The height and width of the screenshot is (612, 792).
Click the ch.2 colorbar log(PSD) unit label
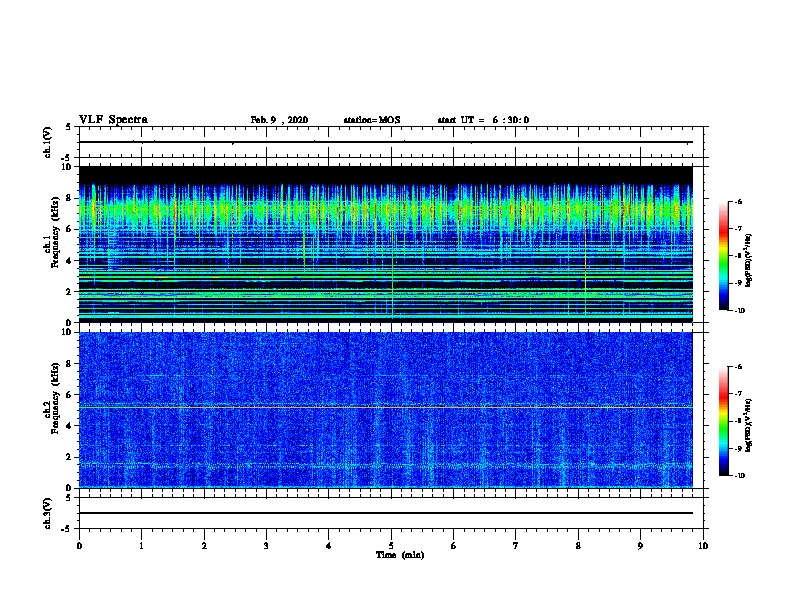tap(749, 426)
